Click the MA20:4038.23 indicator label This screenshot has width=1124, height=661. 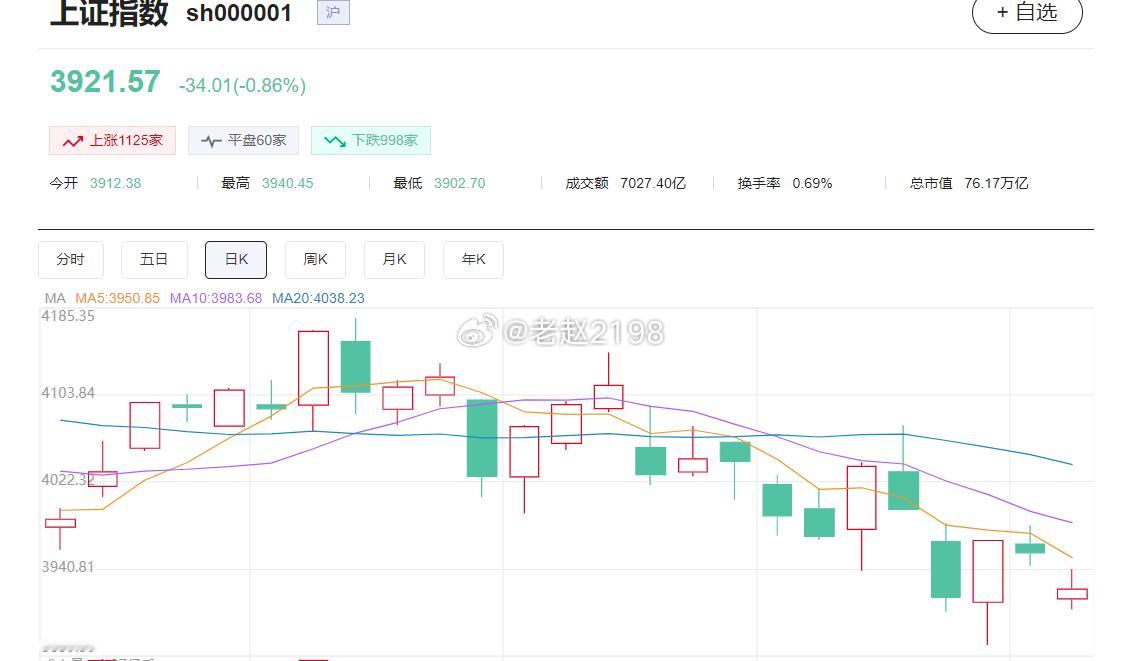point(318,298)
